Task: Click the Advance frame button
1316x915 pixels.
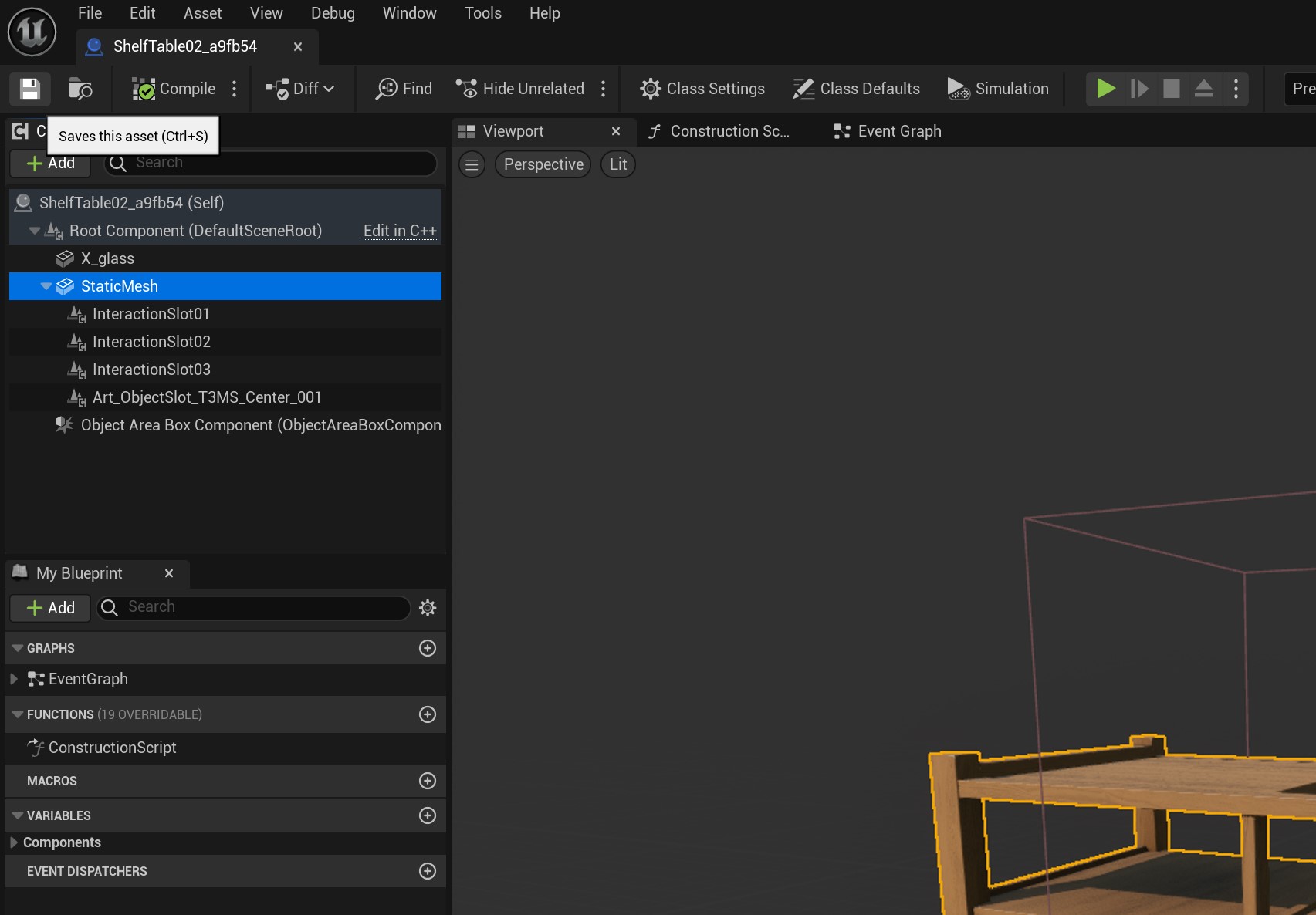Action: [1139, 89]
